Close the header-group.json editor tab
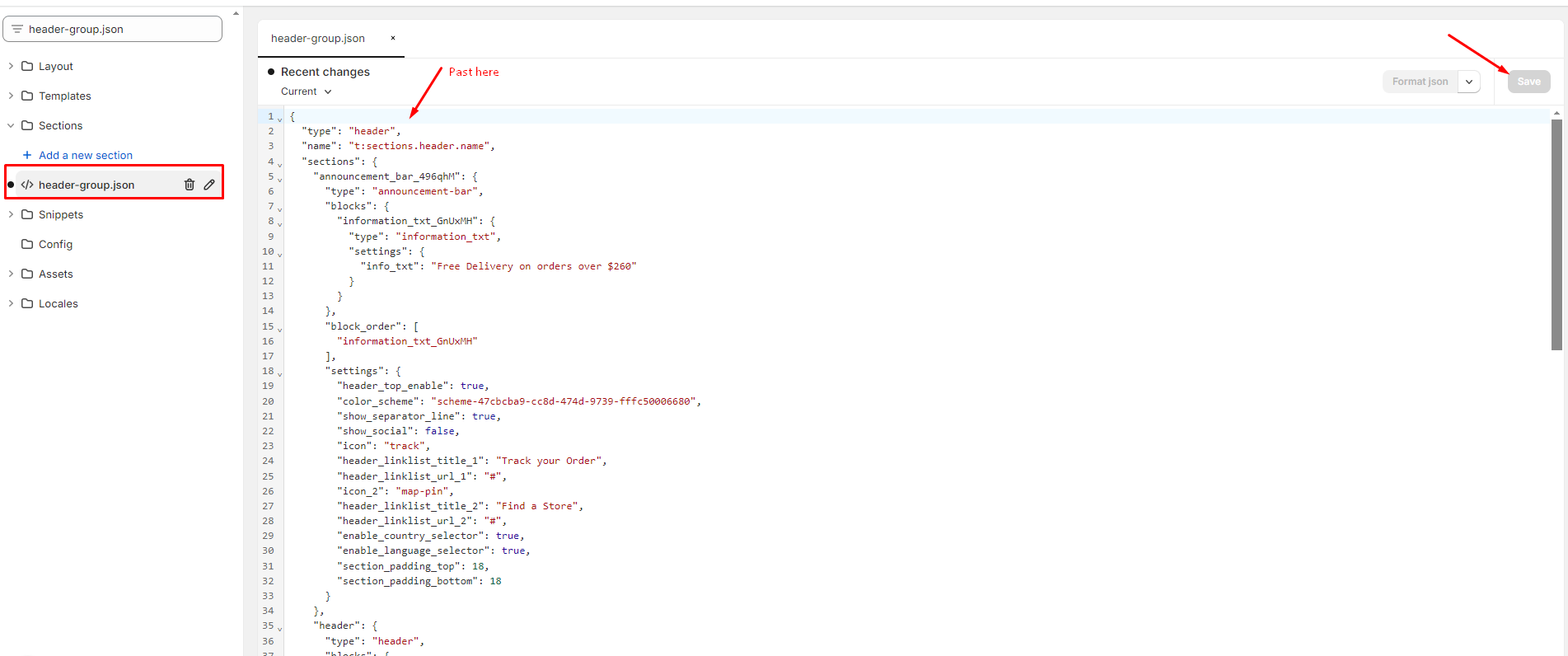 click(x=393, y=38)
